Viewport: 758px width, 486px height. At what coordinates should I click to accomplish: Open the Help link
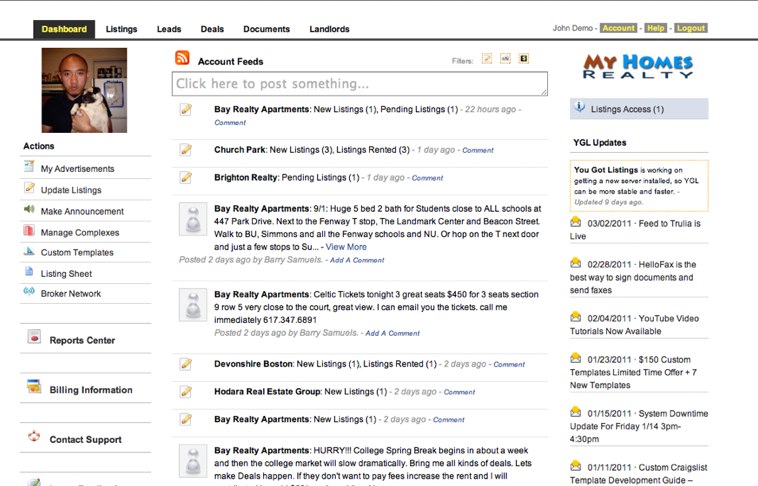pos(656,28)
